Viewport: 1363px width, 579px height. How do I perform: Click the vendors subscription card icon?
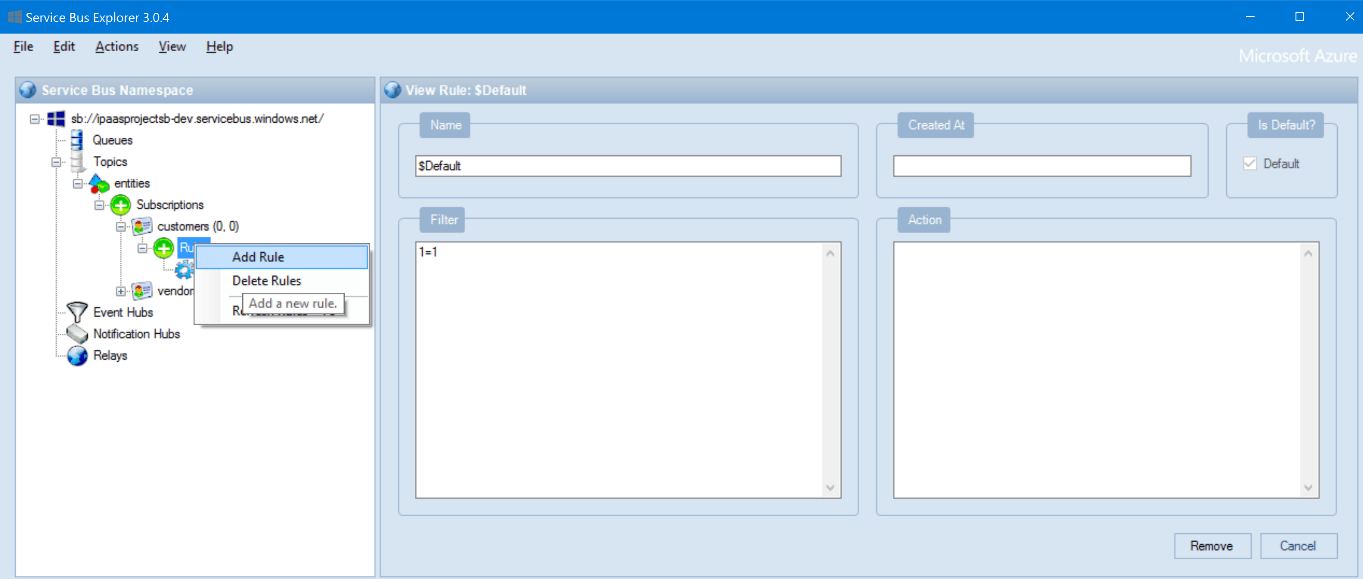(x=142, y=291)
